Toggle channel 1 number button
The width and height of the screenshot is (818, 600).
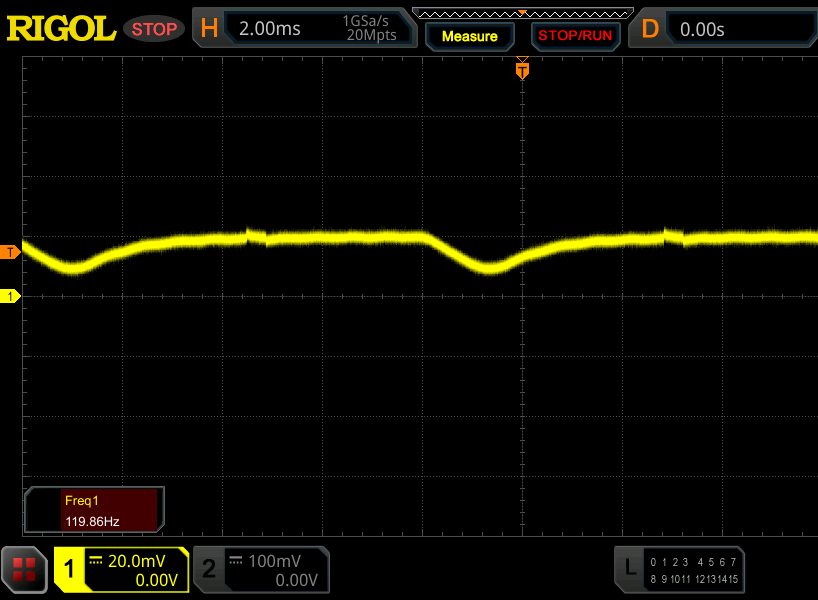(x=68, y=569)
